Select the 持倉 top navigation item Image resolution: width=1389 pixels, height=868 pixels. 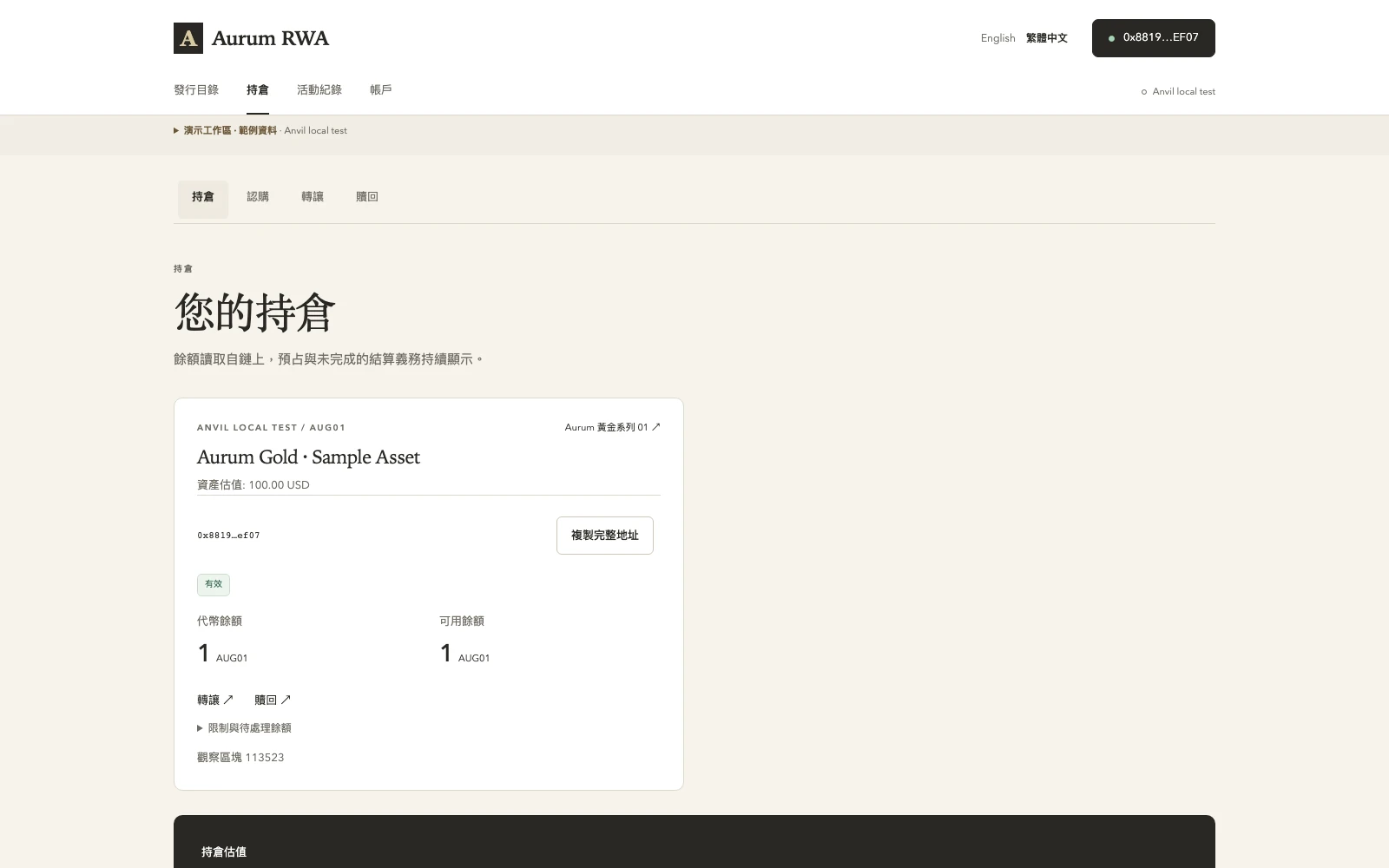click(257, 90)
